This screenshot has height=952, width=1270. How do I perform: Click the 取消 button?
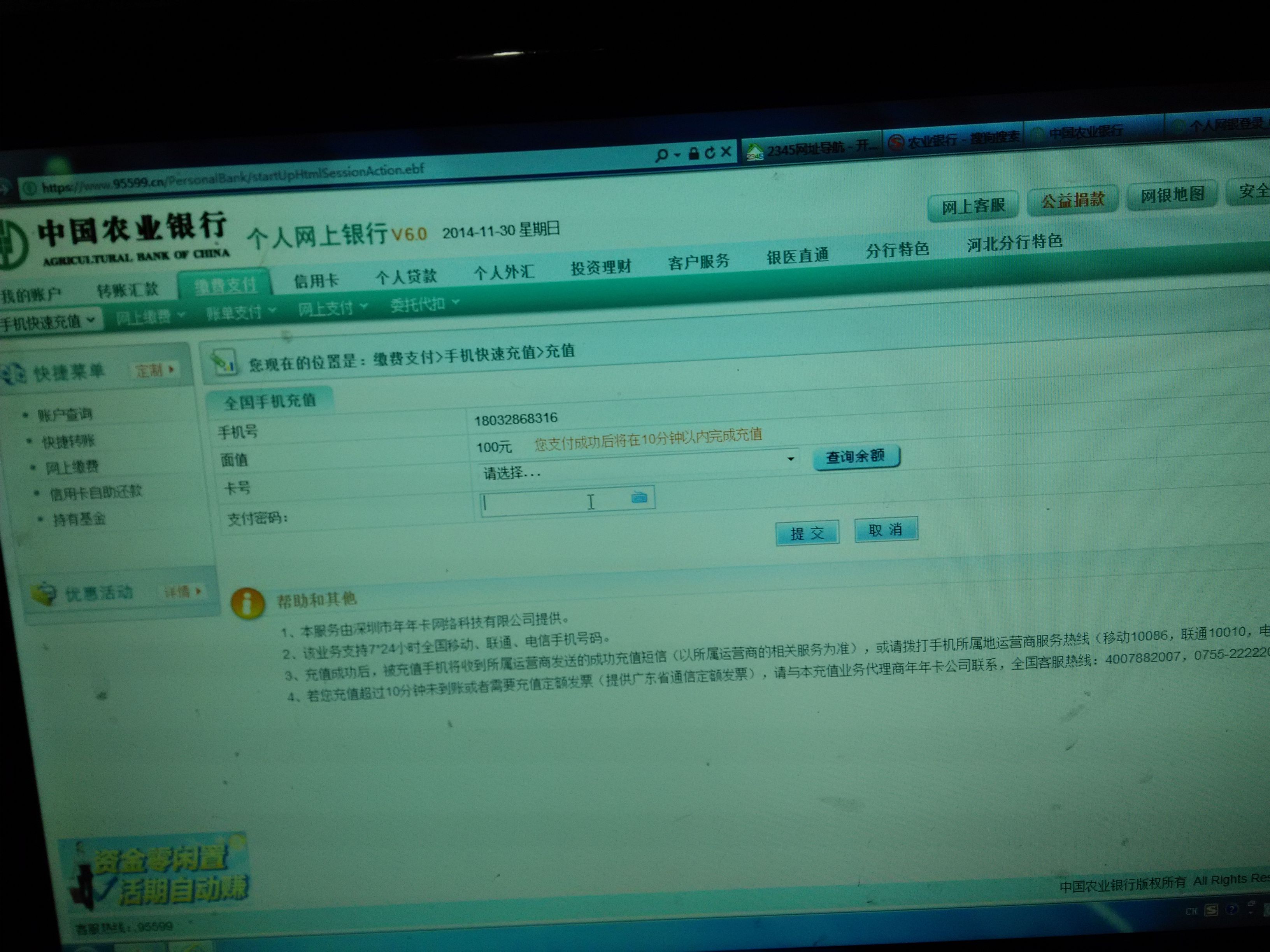point(886,530)
